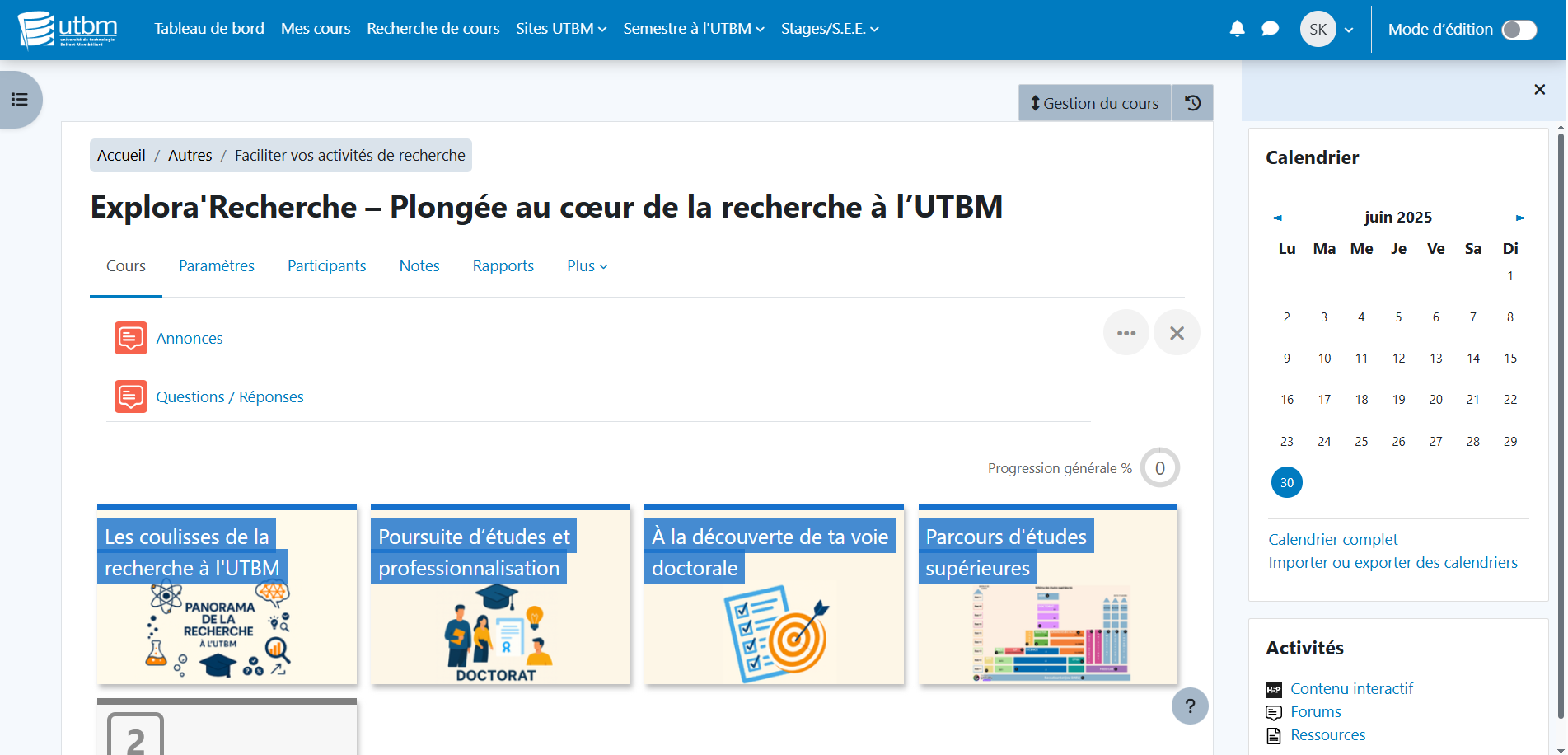
Task: Open the three-dots options button
Action: (x=1126, y=333)
